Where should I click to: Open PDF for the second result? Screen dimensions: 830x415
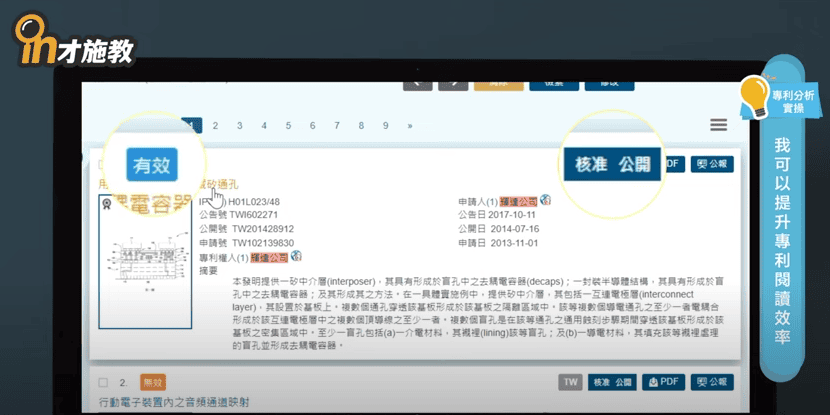click(x=663, y=382)
